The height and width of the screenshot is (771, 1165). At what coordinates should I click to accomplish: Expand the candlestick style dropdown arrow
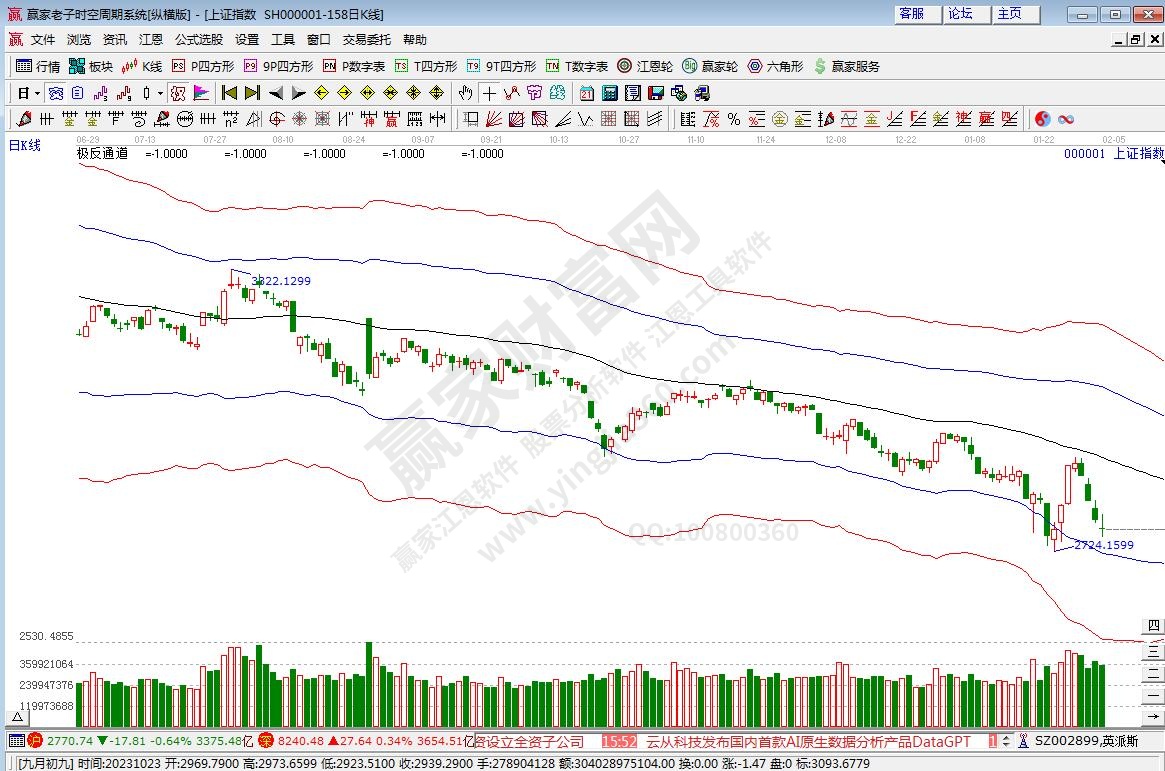[x=160, y=93]
